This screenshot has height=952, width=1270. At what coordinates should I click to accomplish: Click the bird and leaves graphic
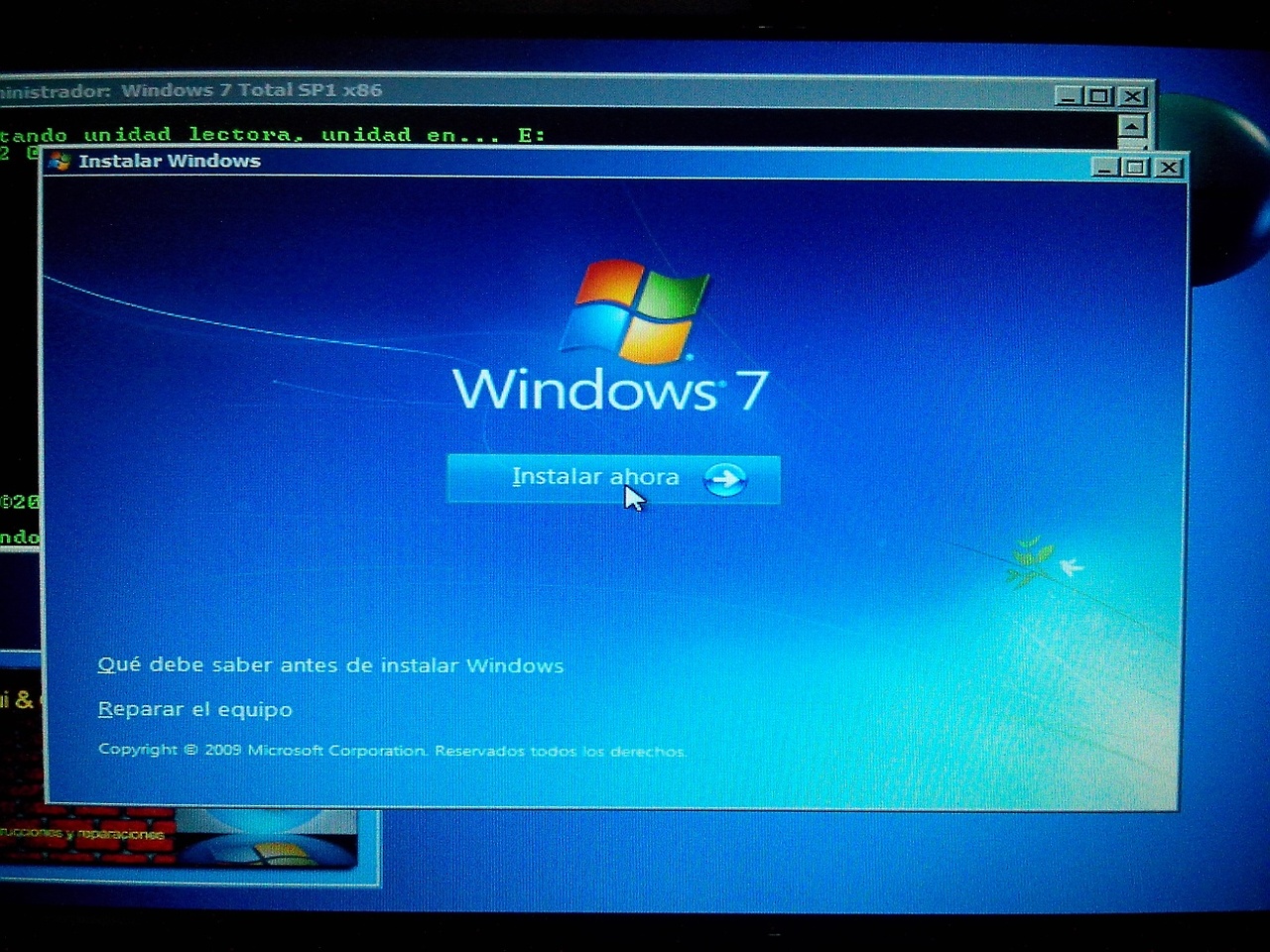(1044, 563)
